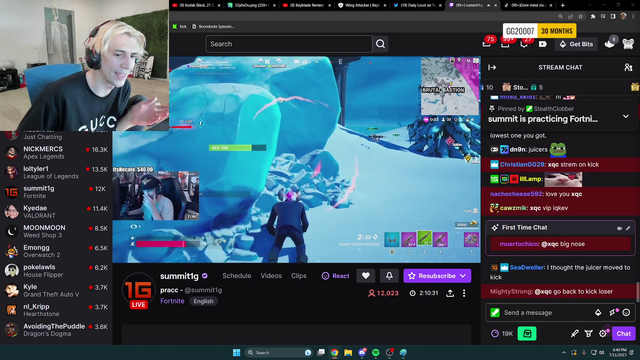Switch to the Beyblade Review YouTube tab

click(x=306, y=5)
